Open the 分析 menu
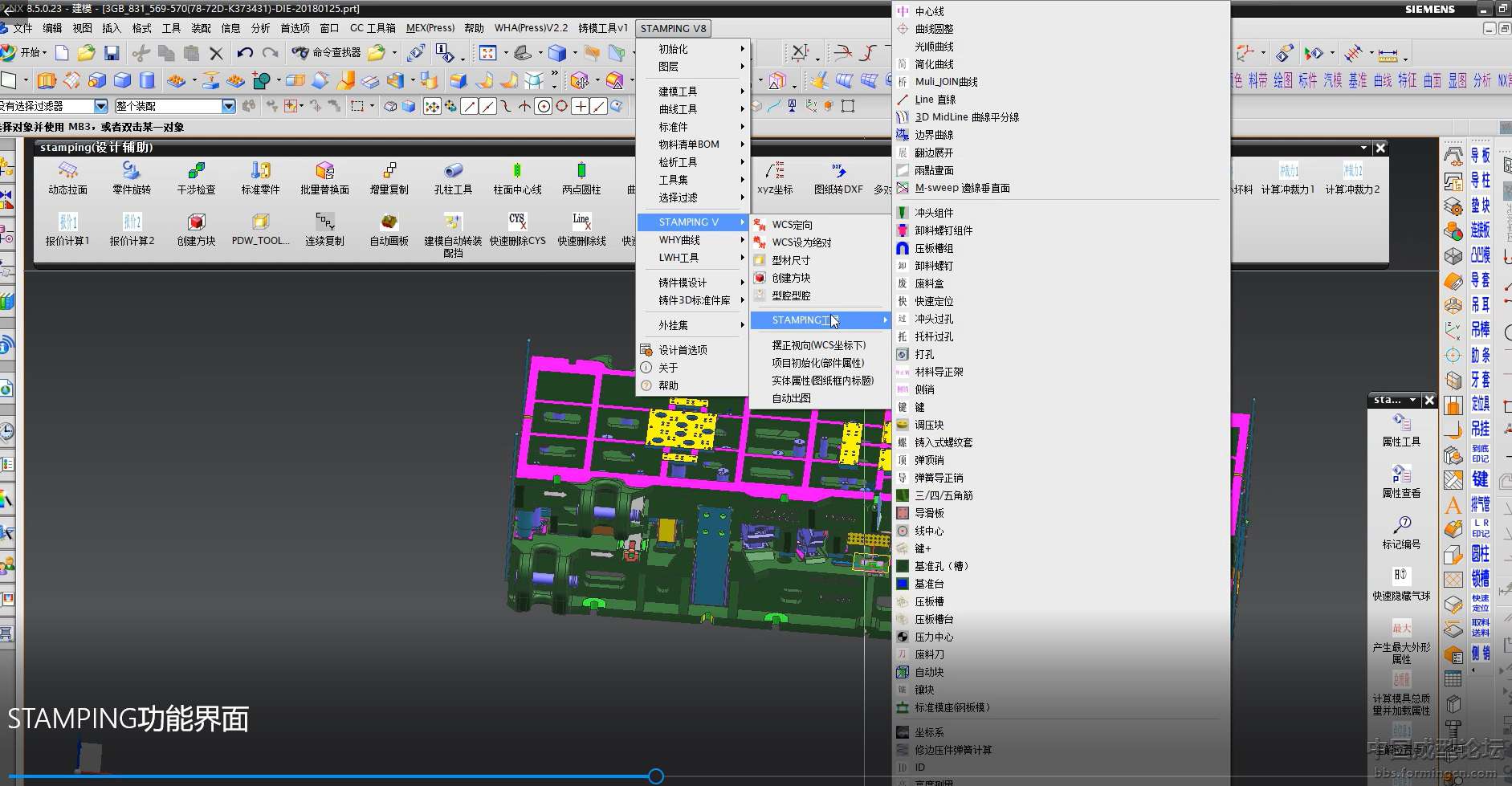 (260, 28)
